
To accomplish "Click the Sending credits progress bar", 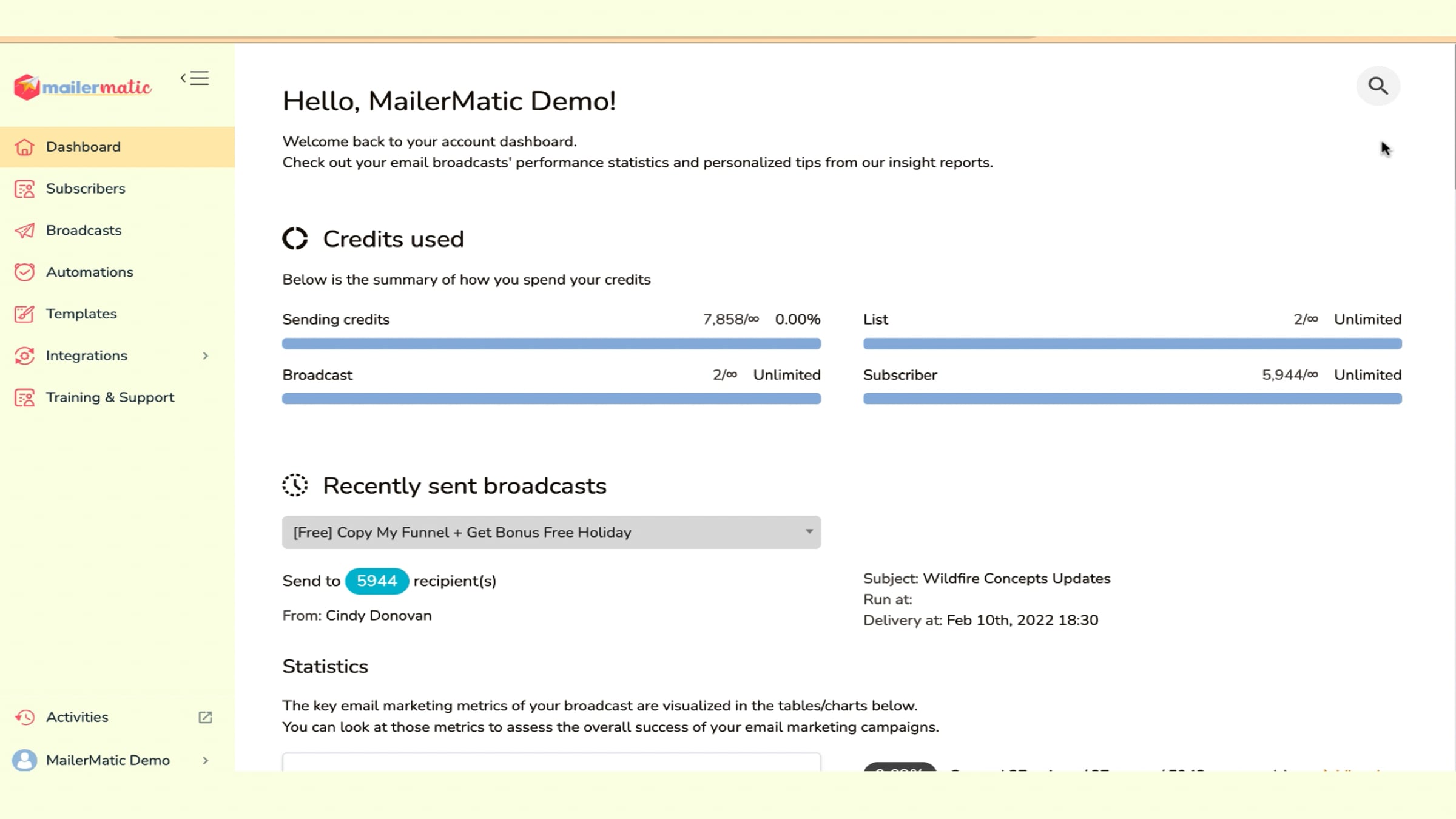I will (551, 344).
